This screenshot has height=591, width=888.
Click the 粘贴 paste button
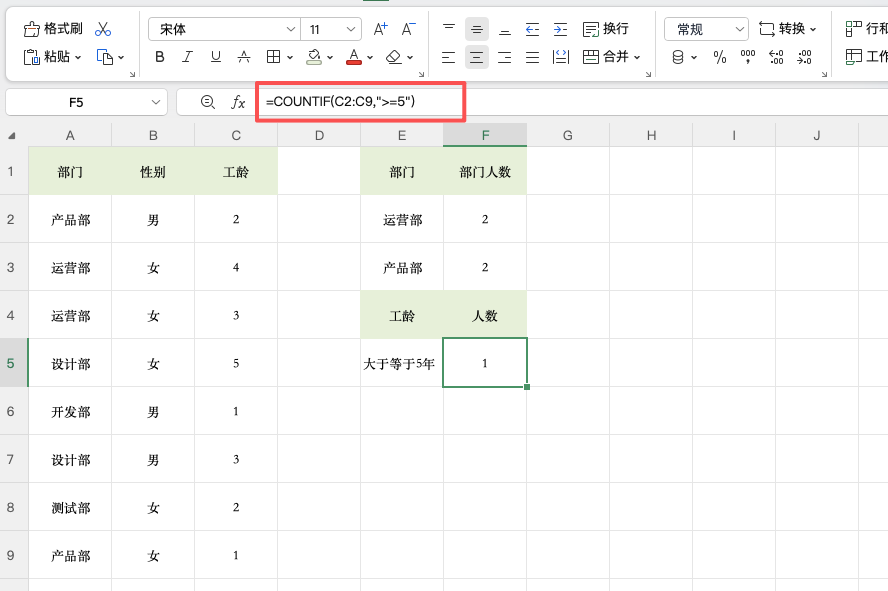click(52, 57)
